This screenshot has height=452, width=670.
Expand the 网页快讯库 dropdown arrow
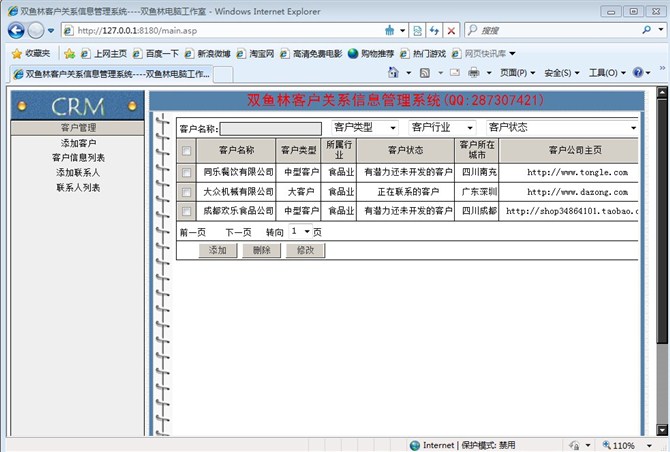(512, 53)
